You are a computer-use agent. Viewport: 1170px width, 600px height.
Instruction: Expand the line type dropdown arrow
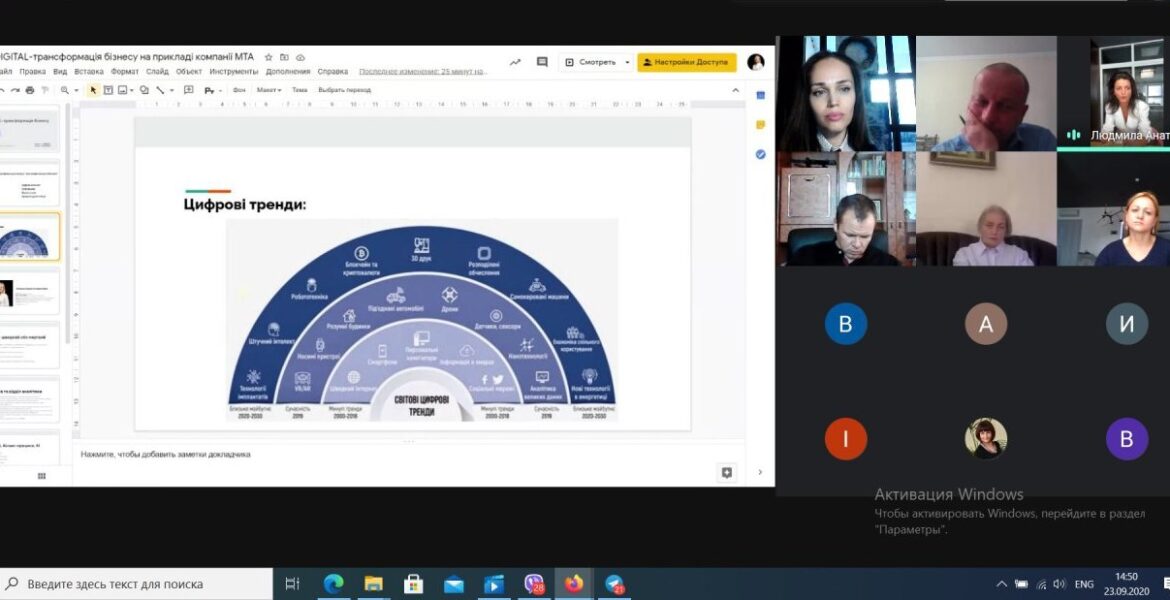click(171, 90)
